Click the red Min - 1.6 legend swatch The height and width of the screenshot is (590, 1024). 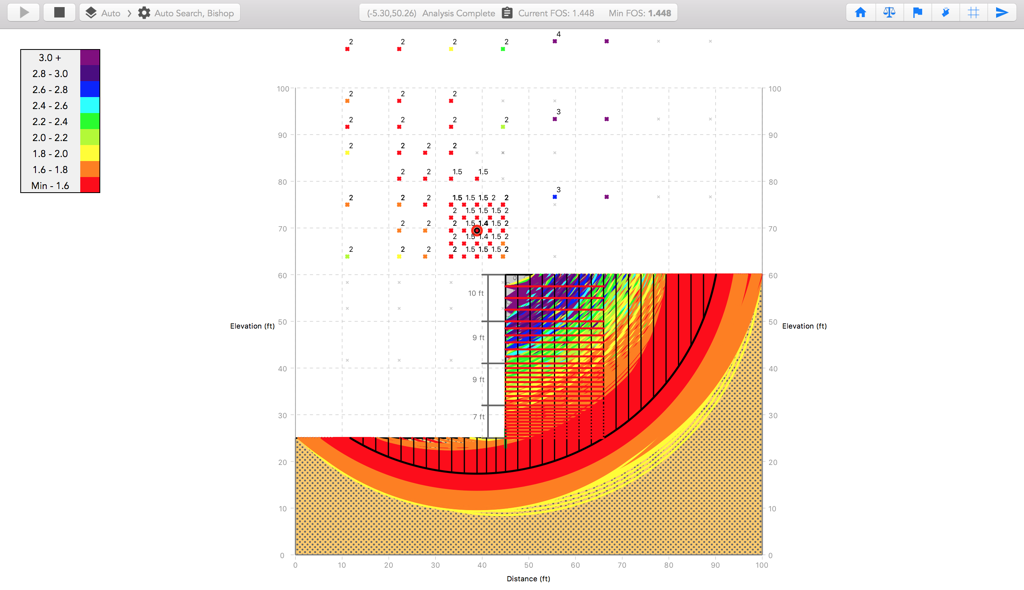90,185
